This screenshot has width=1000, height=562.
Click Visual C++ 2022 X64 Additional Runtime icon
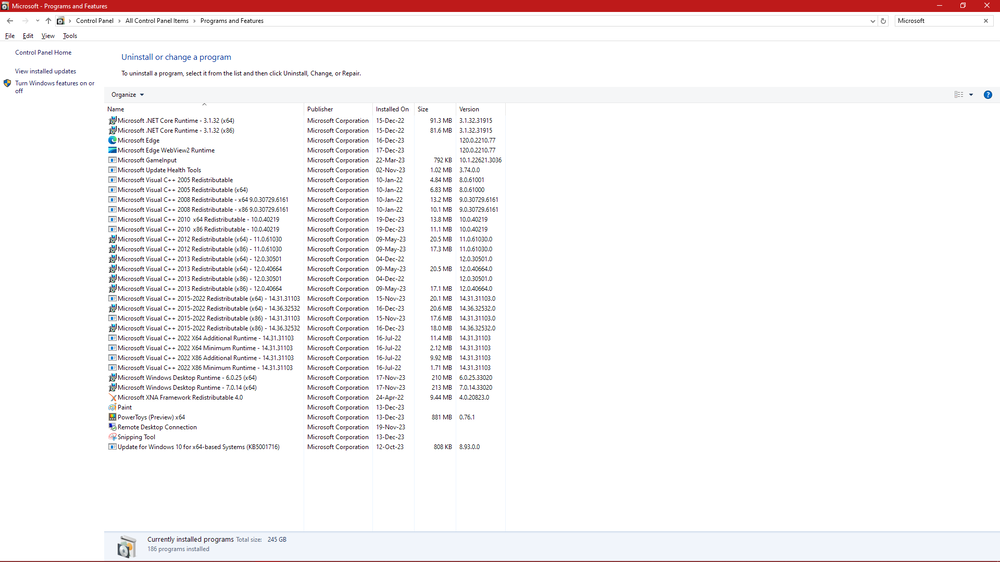point(112,338)
